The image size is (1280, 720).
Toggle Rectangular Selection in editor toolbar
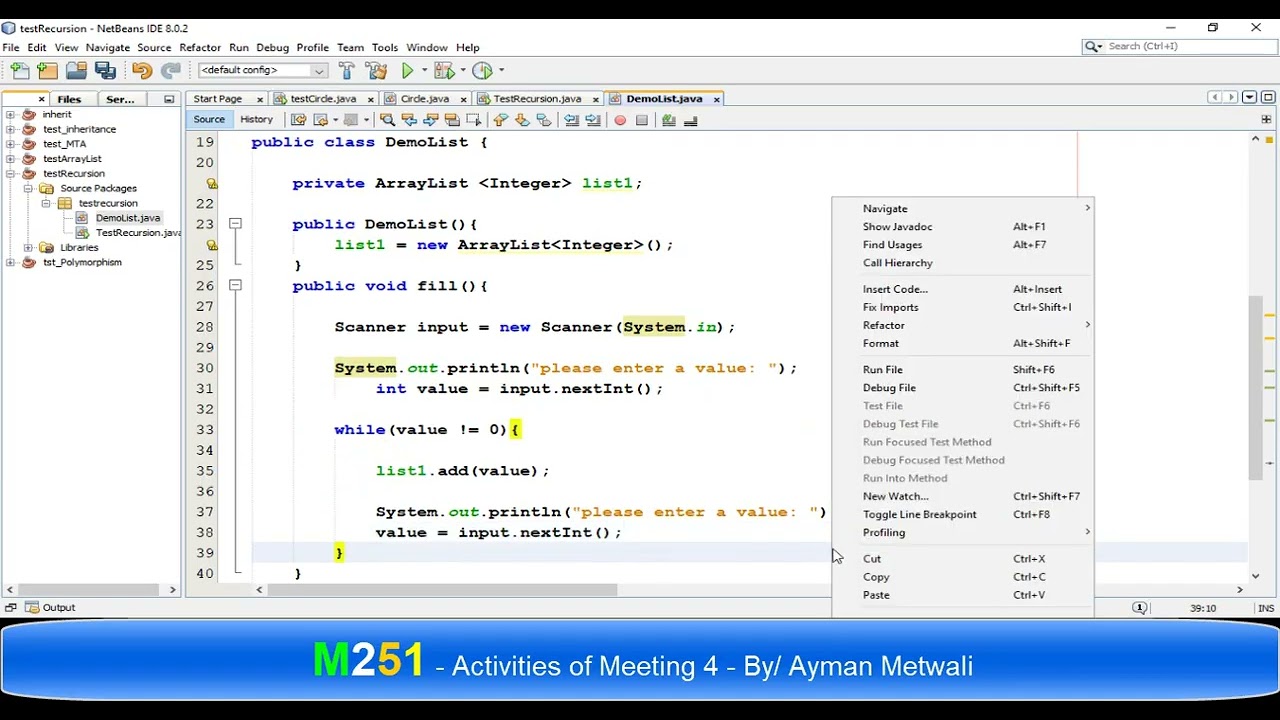point(473,120)
